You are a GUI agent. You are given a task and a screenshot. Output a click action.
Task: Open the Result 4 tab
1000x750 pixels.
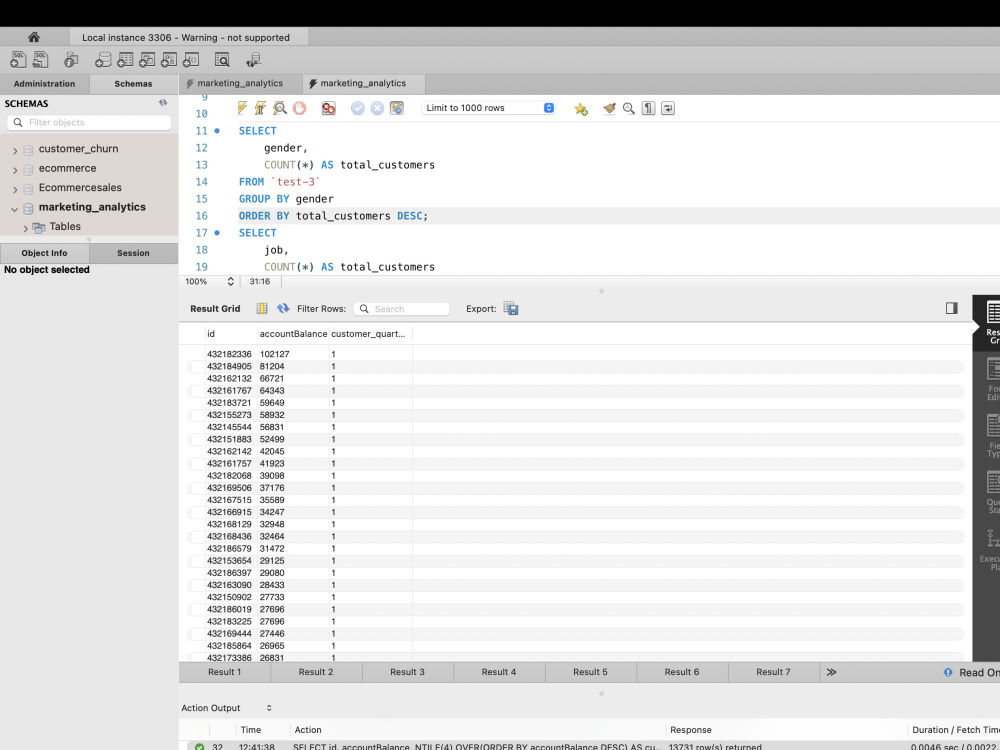click(499, 672)
